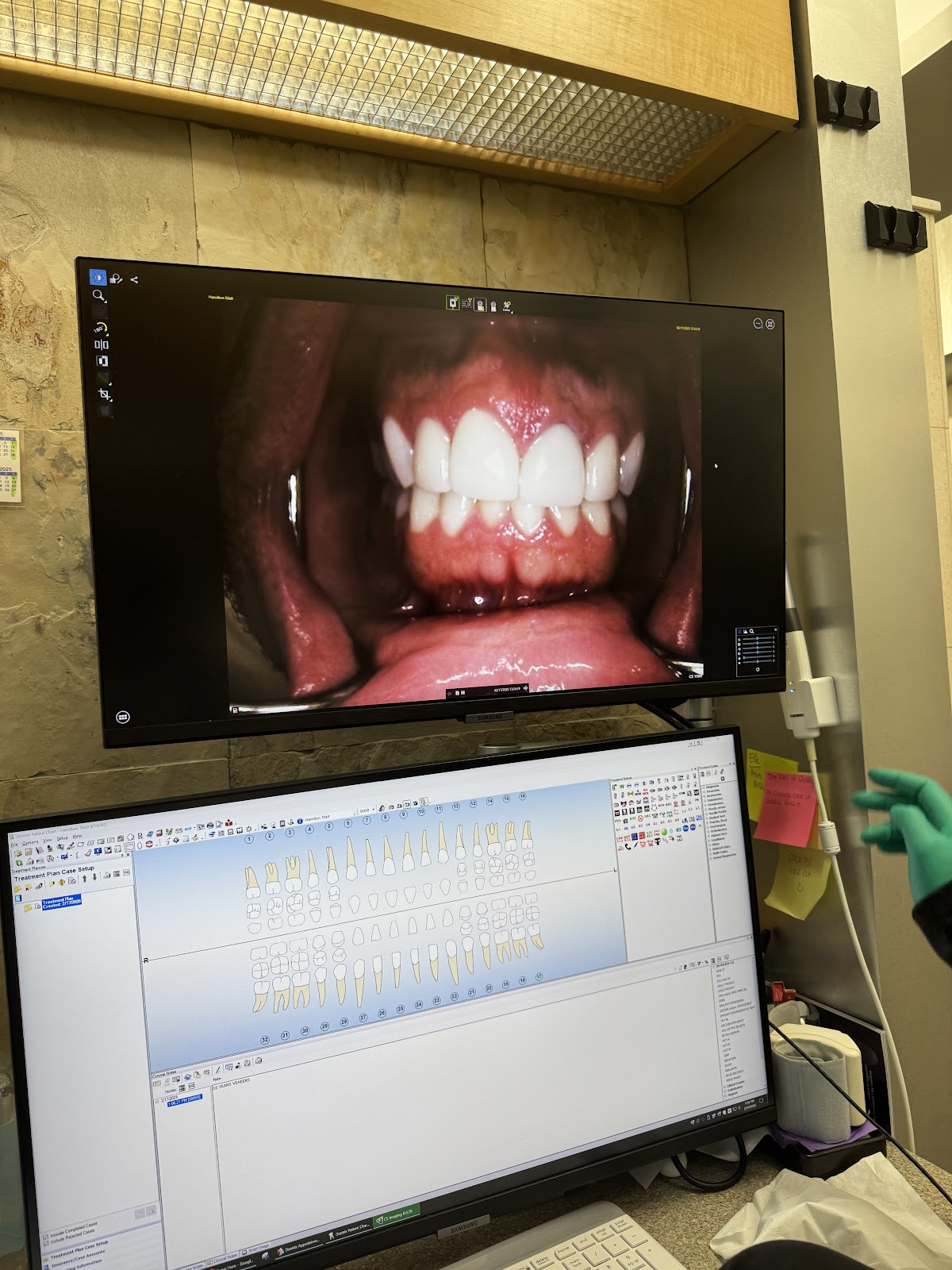
Task: Select the magnifier zoom tool in imaging viewer
Action: [98, 295]
